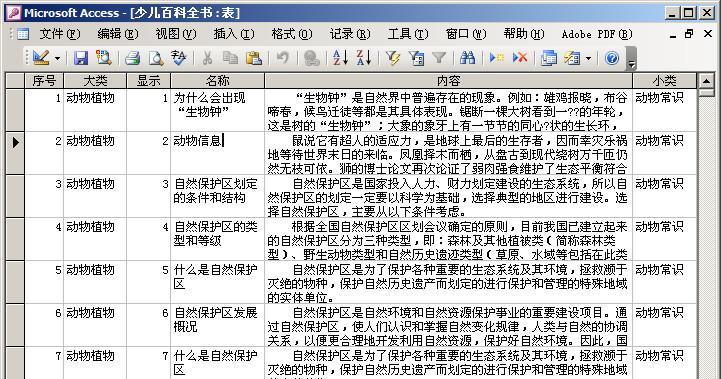Click name cell 自然保护区发展概况

[x=217, y=325]
